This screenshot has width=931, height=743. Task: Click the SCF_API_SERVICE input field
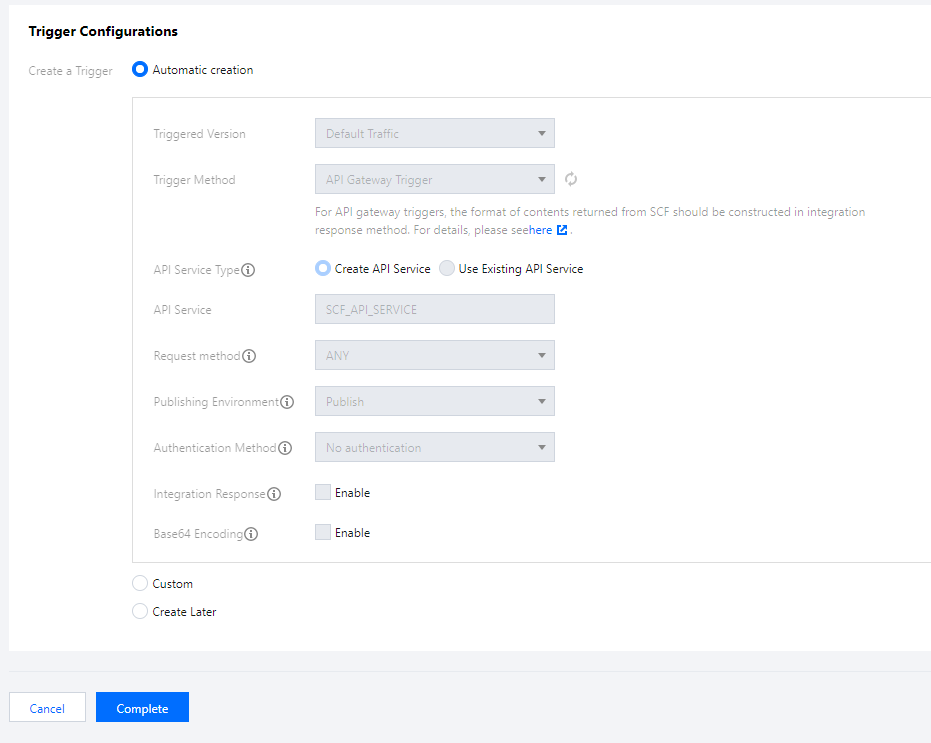pyautogui.click(x=434, y=310)
